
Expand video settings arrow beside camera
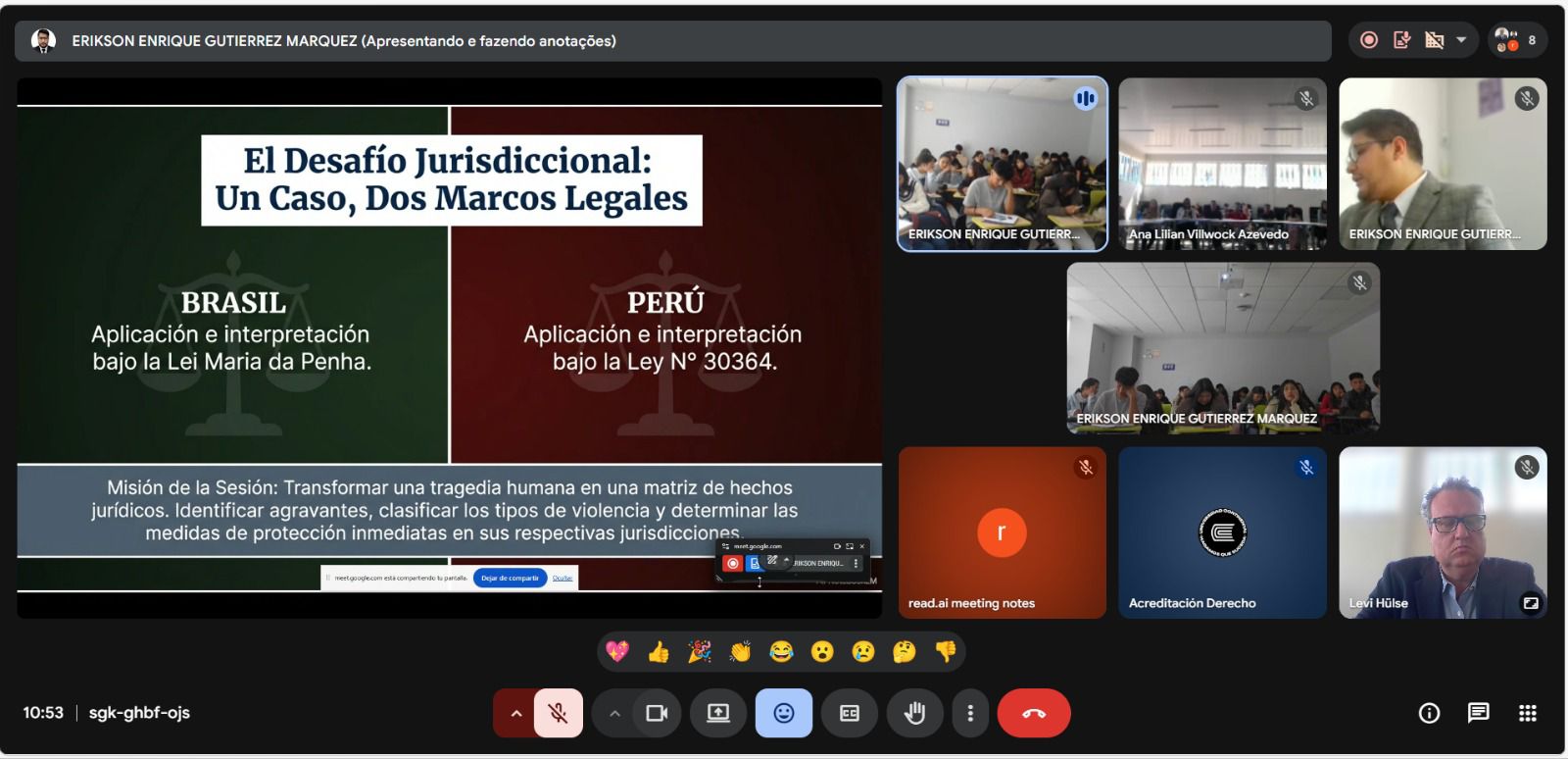point(614,713)
